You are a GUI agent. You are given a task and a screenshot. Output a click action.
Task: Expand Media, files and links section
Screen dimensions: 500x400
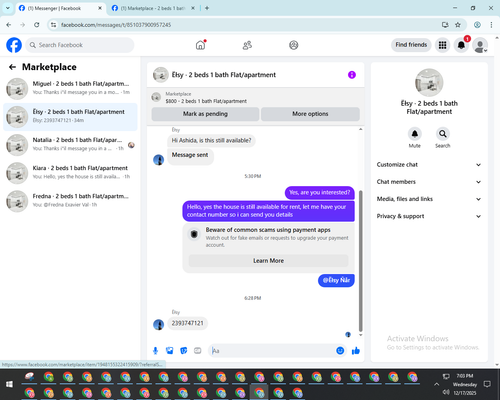click(429, 199)
